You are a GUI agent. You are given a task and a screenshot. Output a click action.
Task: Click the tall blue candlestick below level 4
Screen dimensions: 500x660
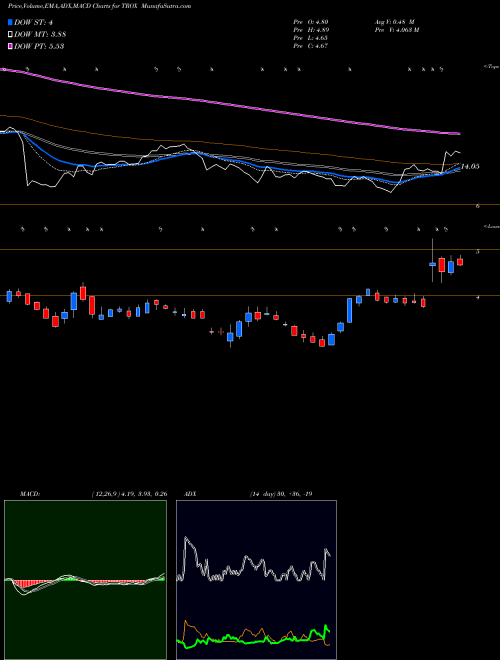tap(349, 310)
